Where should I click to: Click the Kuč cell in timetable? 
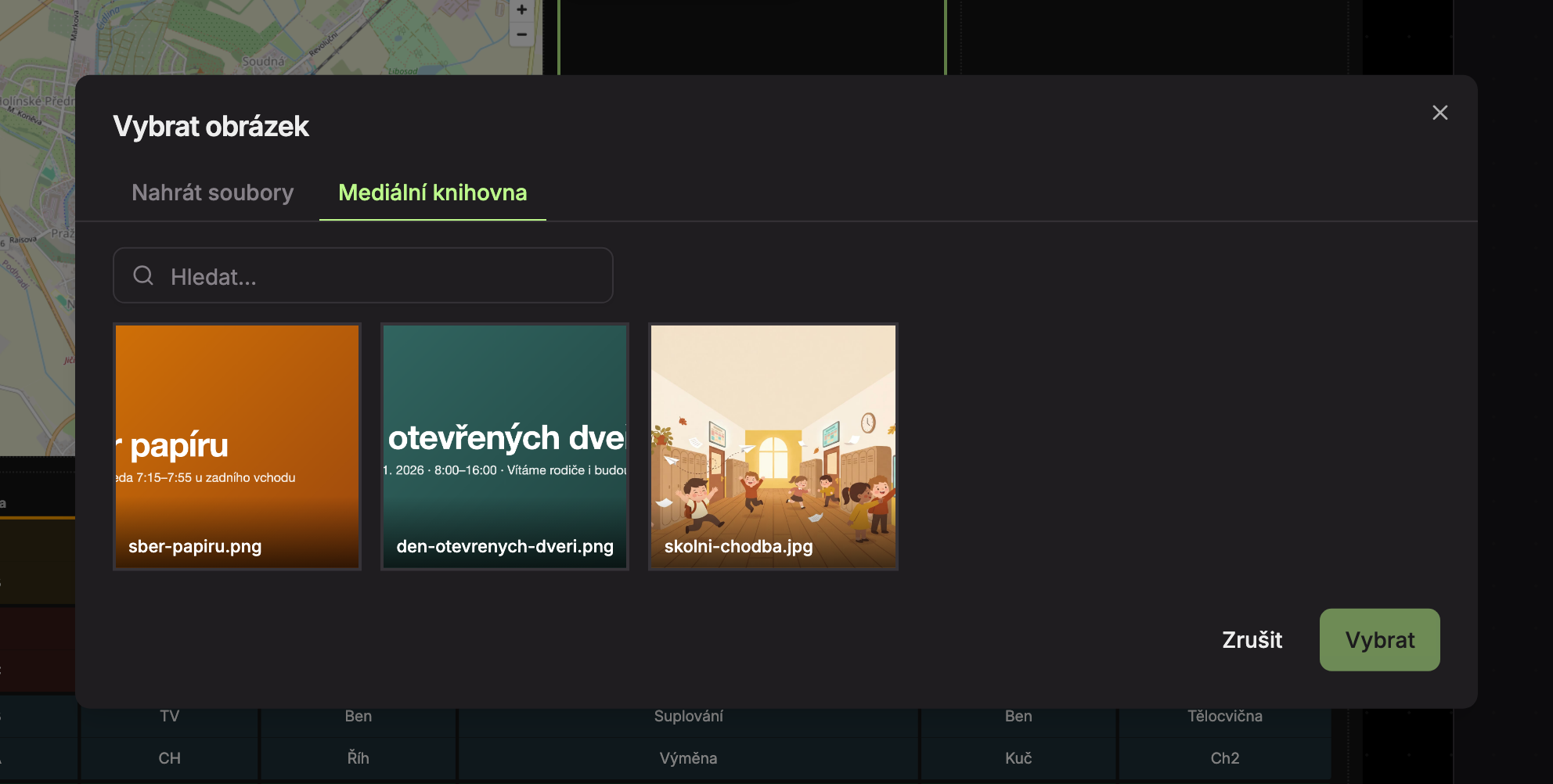tap(1018, 758)
